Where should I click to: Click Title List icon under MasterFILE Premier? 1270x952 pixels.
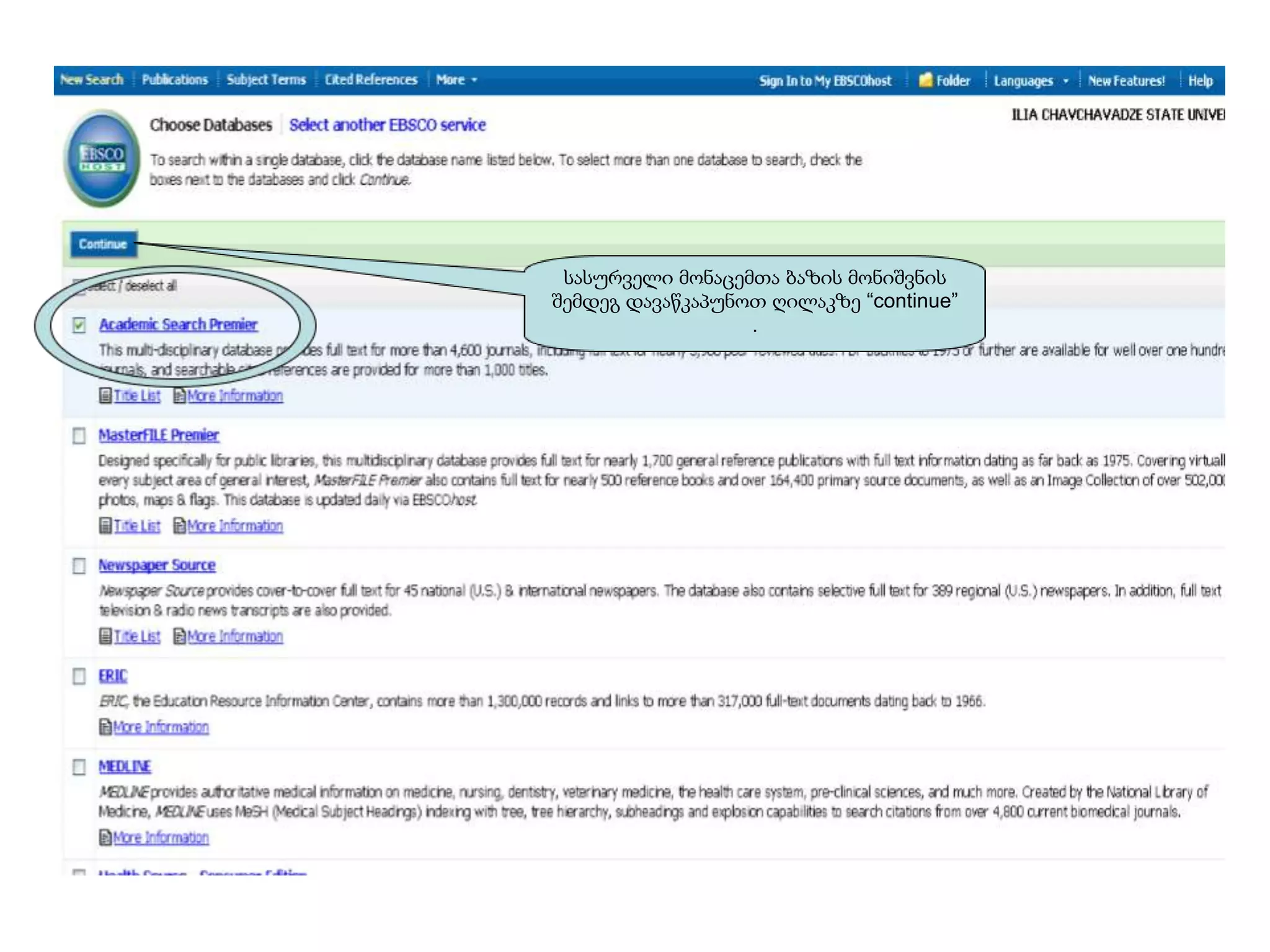[x=105, y=526]
